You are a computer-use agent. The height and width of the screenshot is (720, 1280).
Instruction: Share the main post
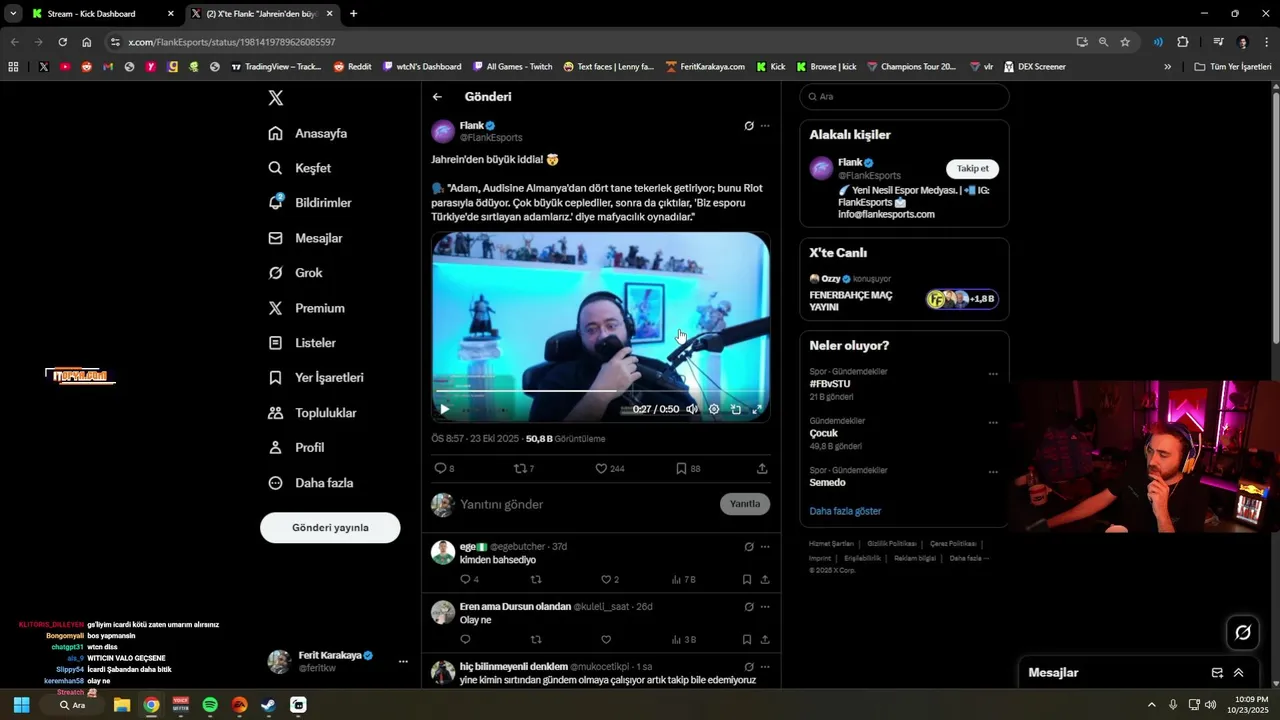762,468
